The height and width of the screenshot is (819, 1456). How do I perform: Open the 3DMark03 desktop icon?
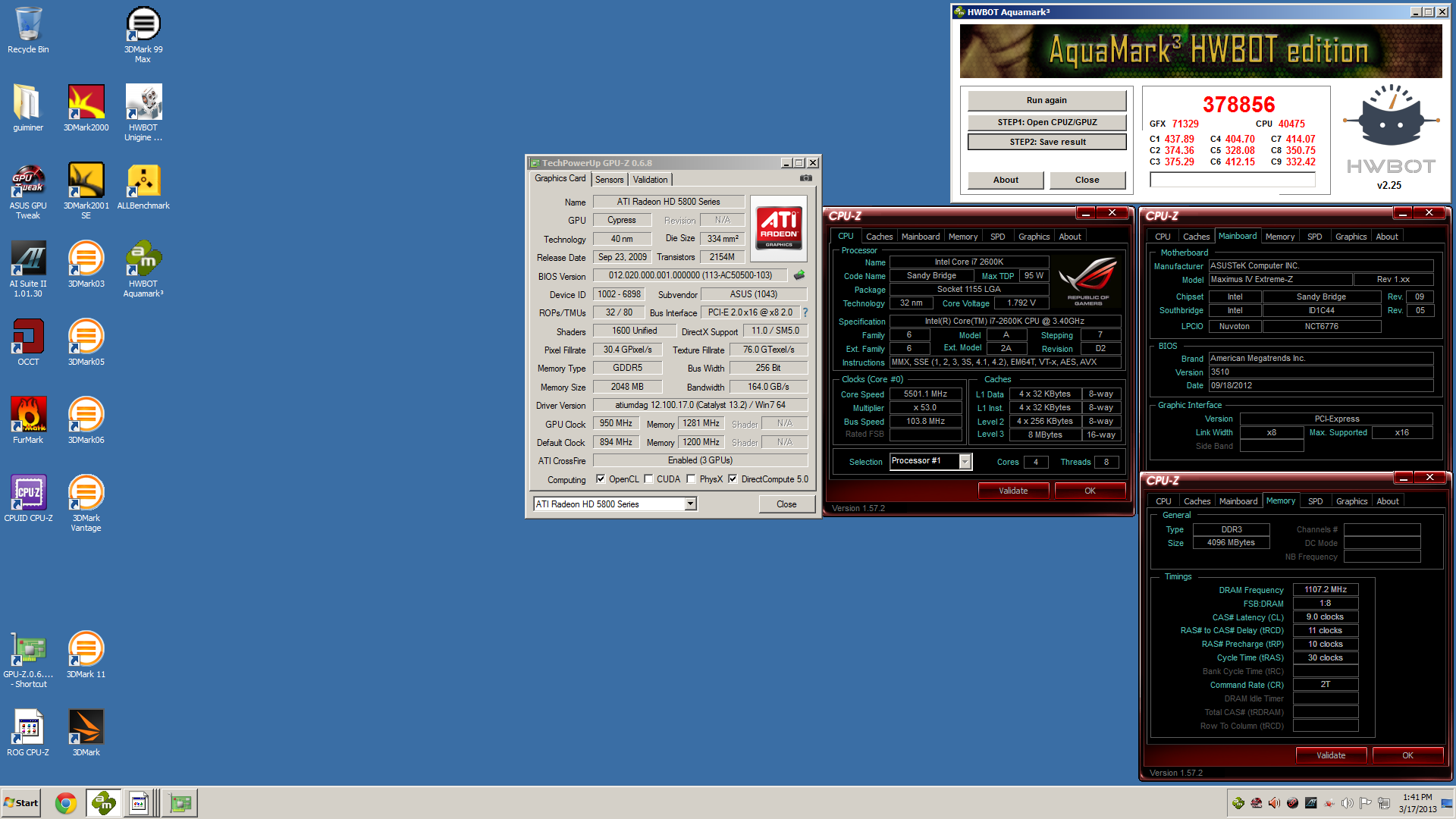86,264
